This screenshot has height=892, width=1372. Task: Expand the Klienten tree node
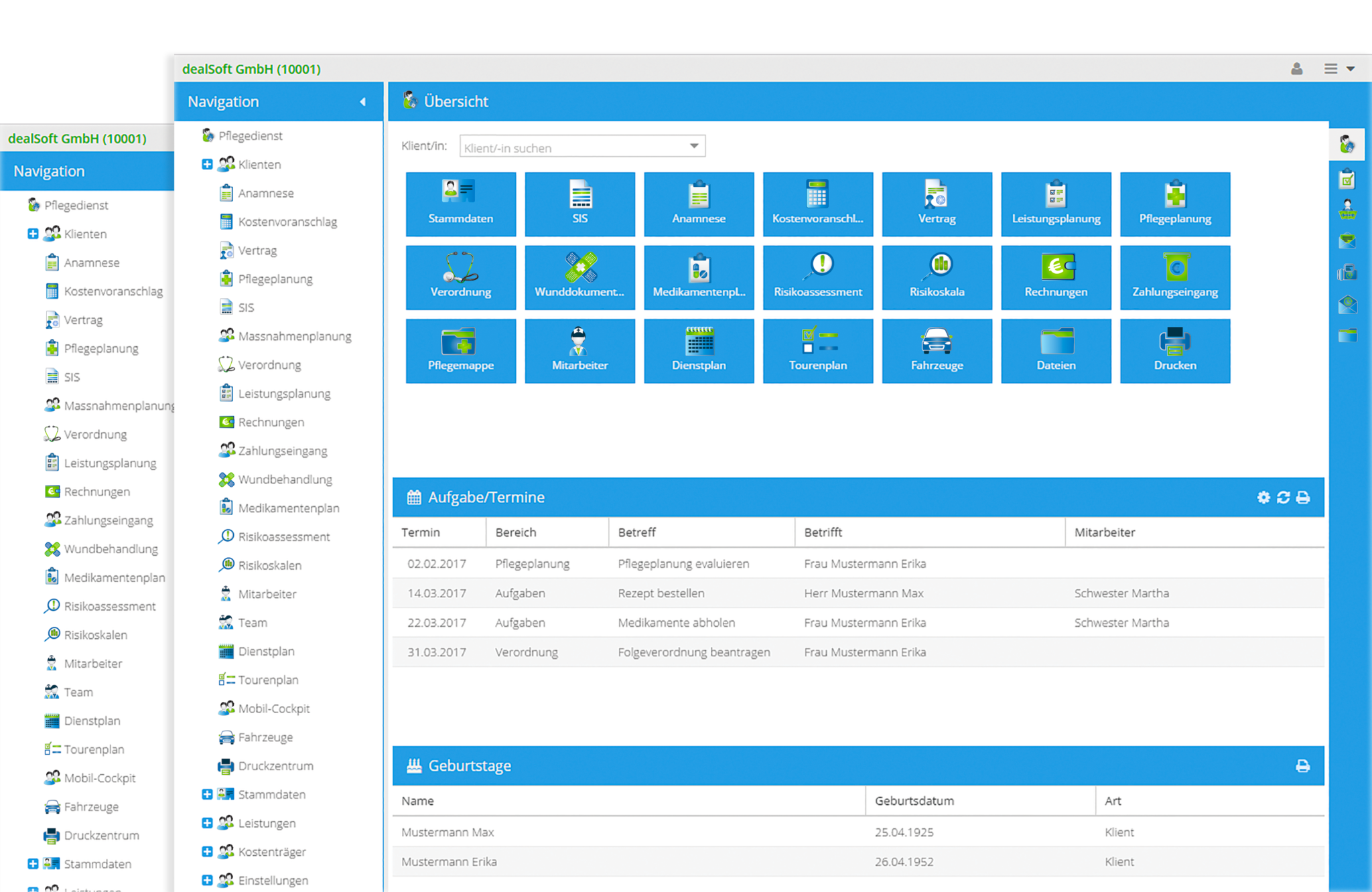pos(207,164)
